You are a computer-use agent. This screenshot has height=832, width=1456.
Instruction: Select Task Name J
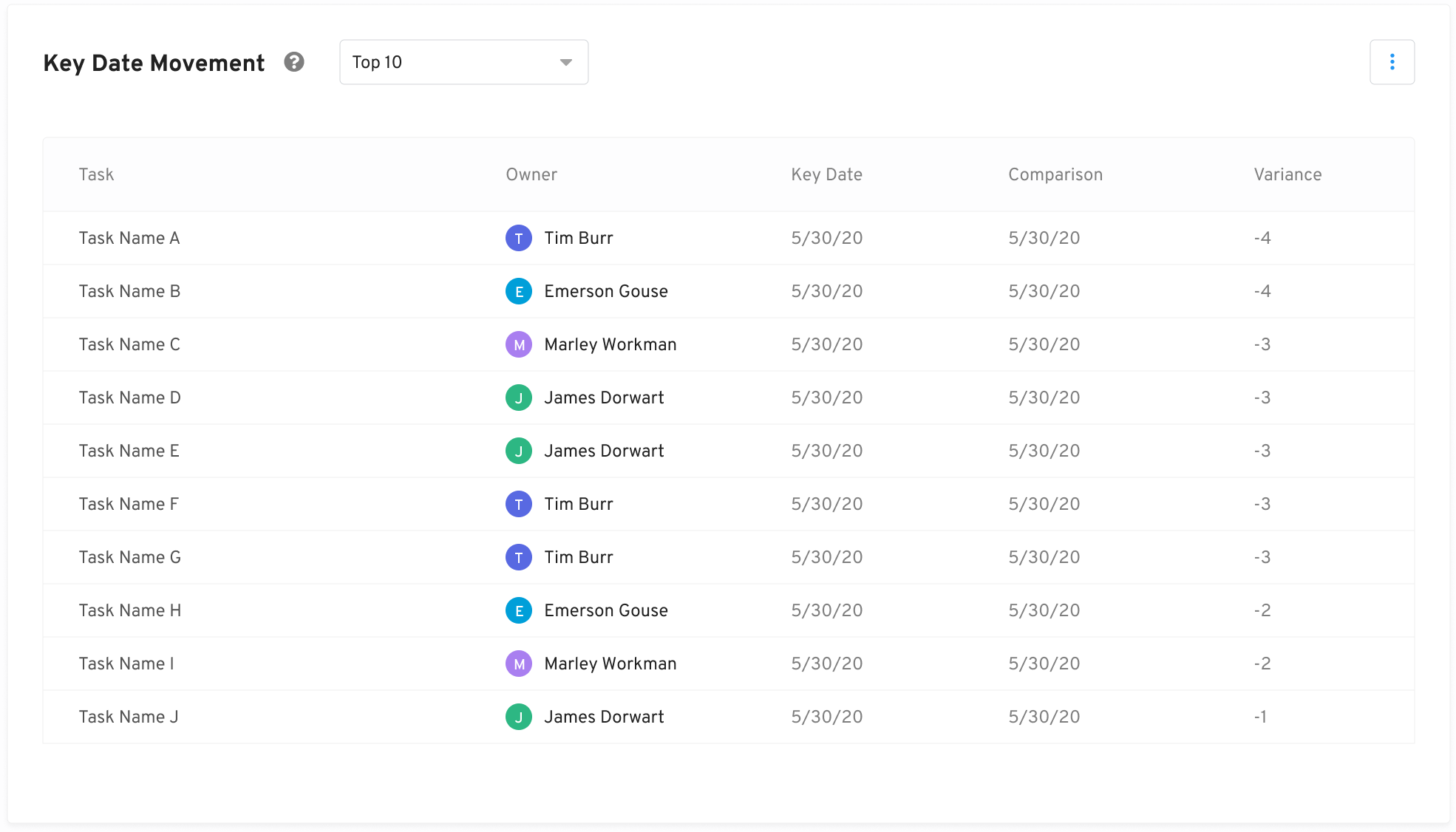(x=128, y=717)
